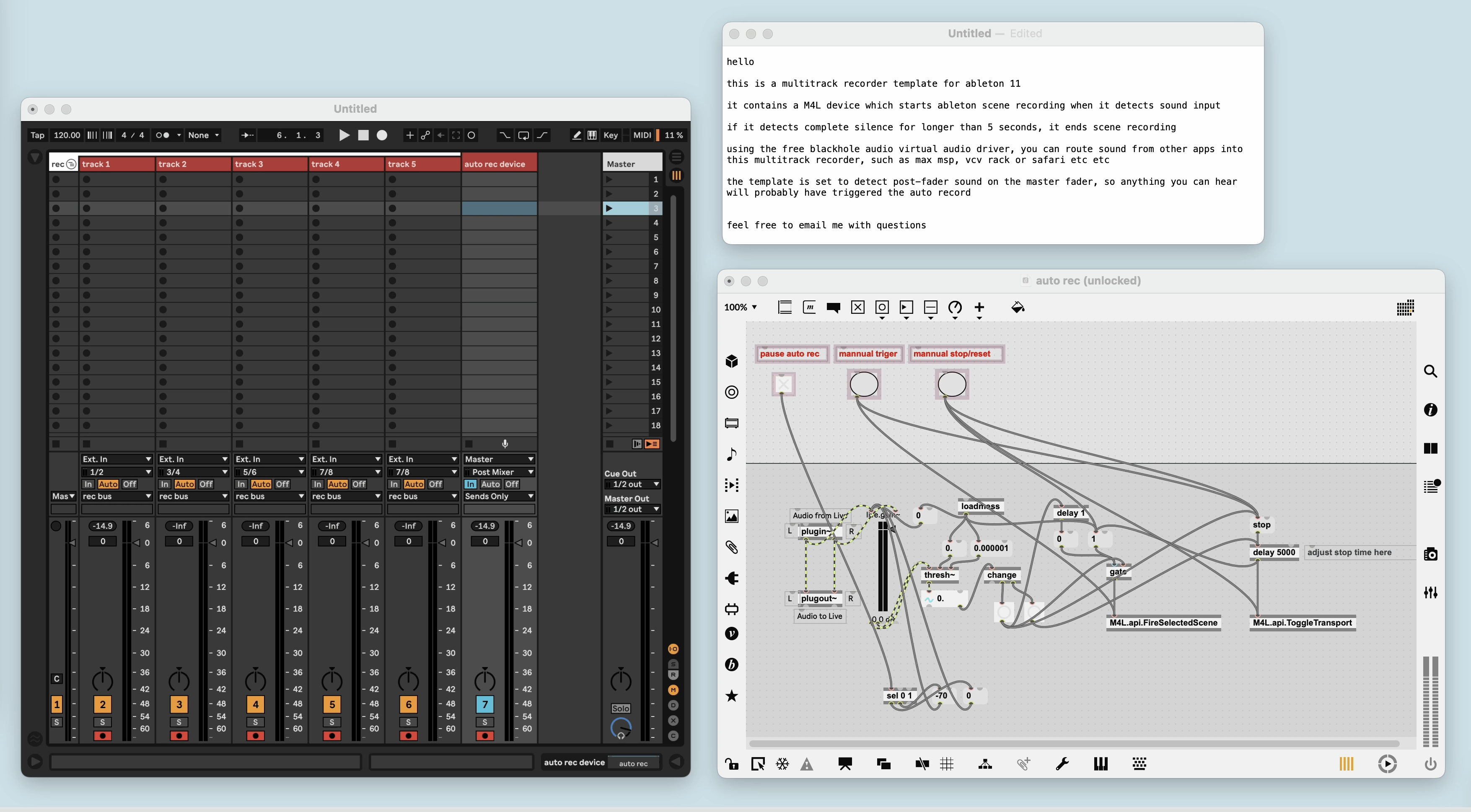Toggle the pause auto rec checkbox
The width and height of the screenshot is (1471, 812).
[783, 384]
